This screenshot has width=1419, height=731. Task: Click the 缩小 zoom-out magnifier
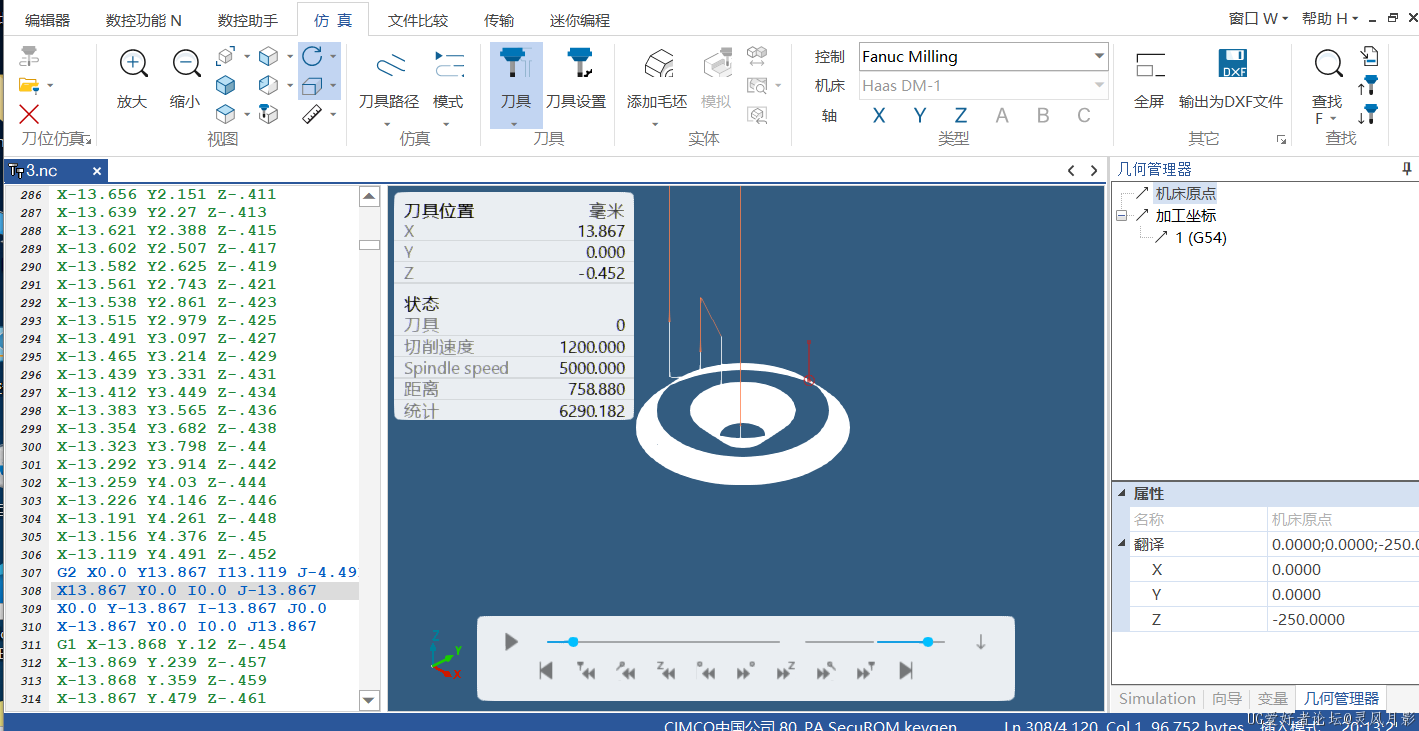[x=185, y=64]
